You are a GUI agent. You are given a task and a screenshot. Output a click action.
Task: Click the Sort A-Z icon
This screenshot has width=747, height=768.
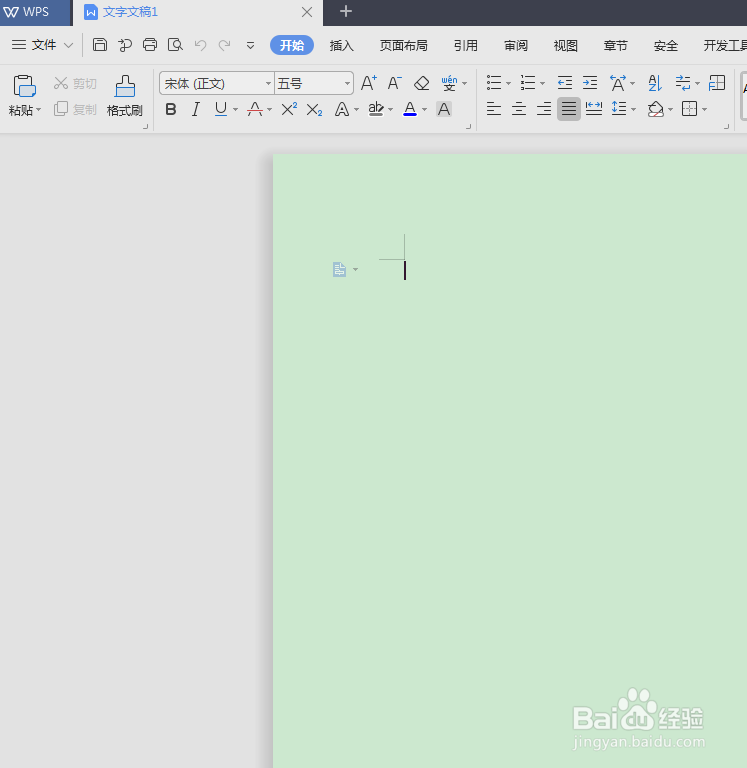click(x=655, y=83)
